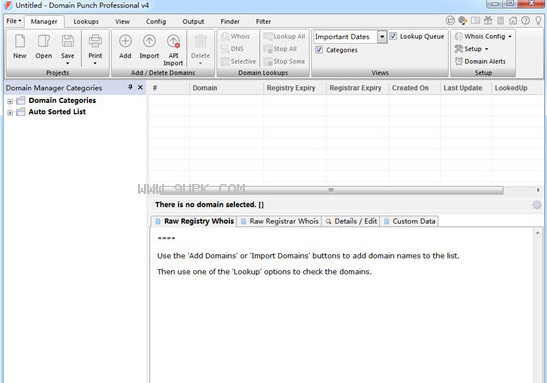Screen dimensions: 547x383
Task: Select the Raw Registrar Whois tab
Action: click(x=279, y=221)
